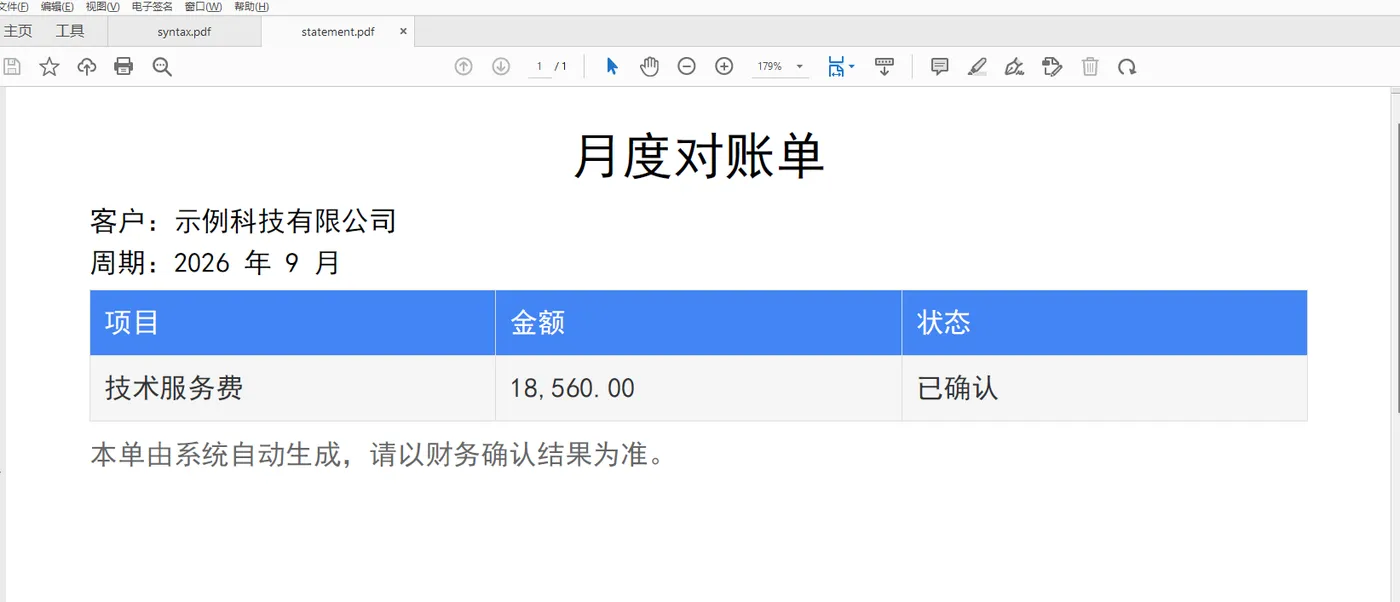
Task: Activate the hand pan tool
Action: pyautogui.click(x=650, y=67)
